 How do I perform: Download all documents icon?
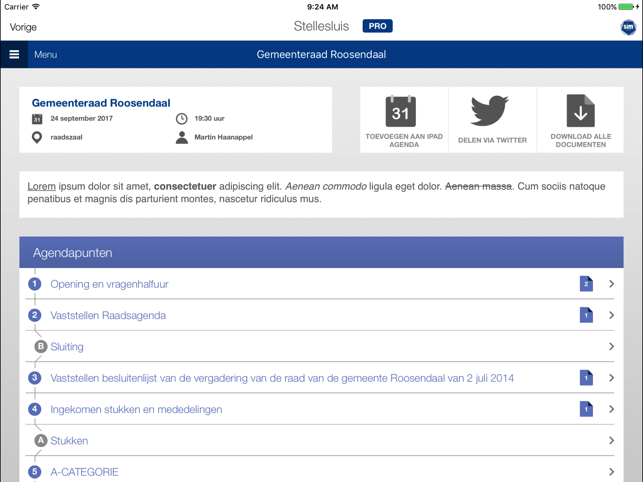tap(580, 111)
